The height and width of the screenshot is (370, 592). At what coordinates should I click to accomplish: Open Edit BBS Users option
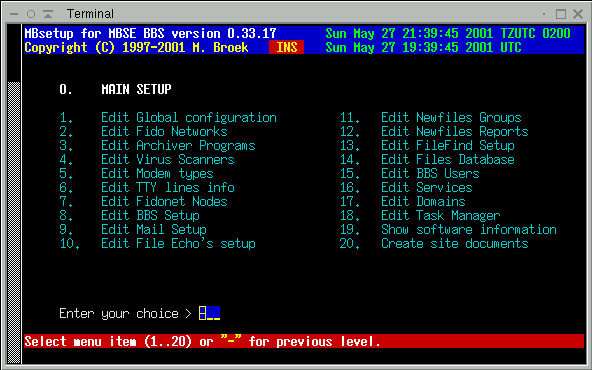click(430, 173)
